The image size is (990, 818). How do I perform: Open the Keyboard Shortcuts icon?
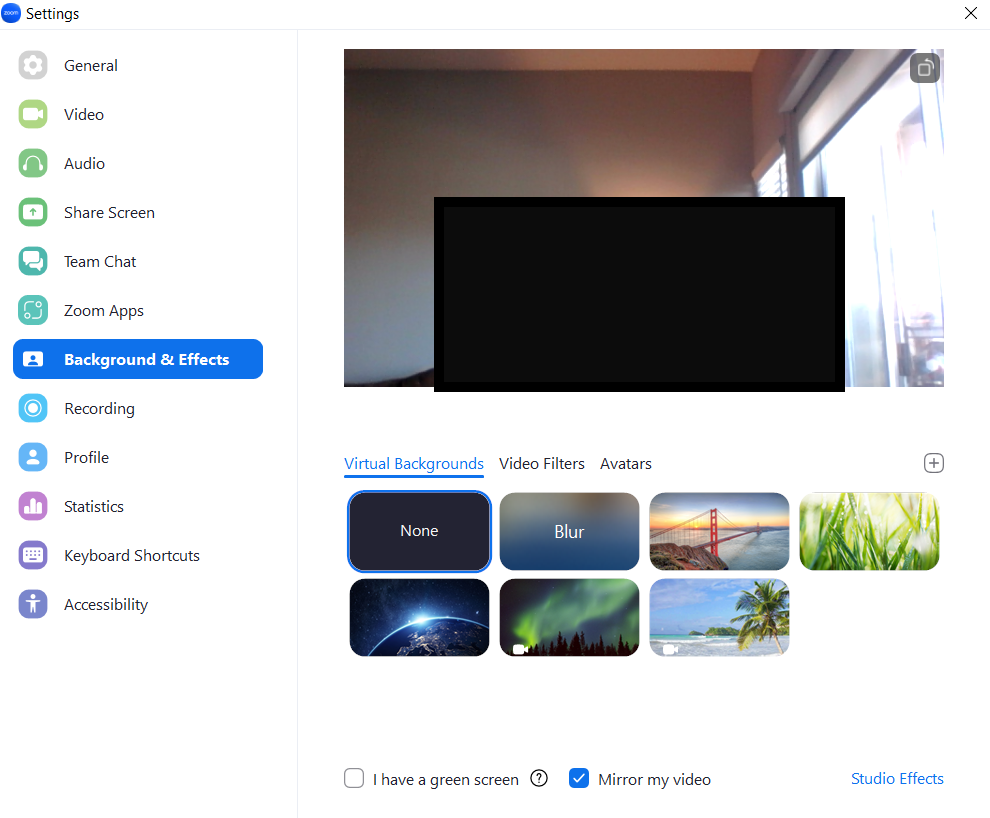click(x=33, y=555)
